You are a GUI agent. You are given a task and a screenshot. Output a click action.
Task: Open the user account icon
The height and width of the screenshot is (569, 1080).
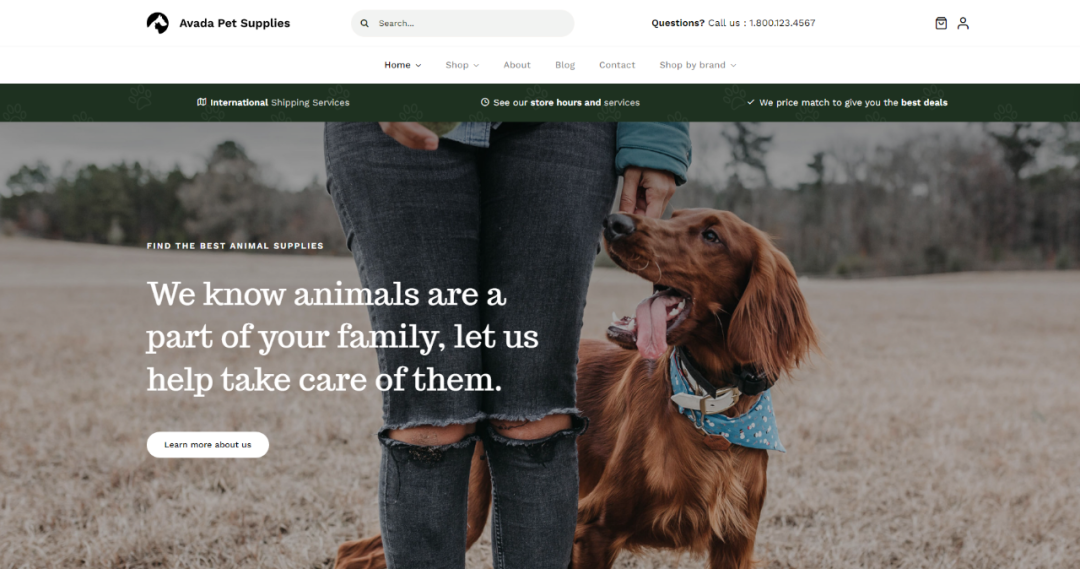click(963, 23)
